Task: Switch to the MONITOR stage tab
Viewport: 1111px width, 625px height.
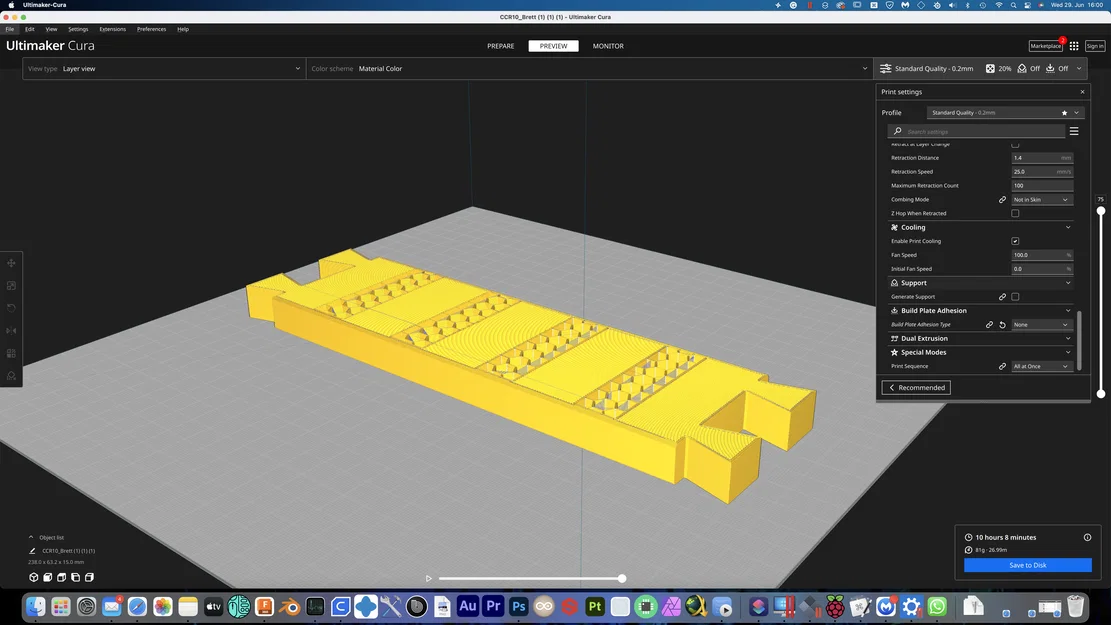Action: point(608,46)
